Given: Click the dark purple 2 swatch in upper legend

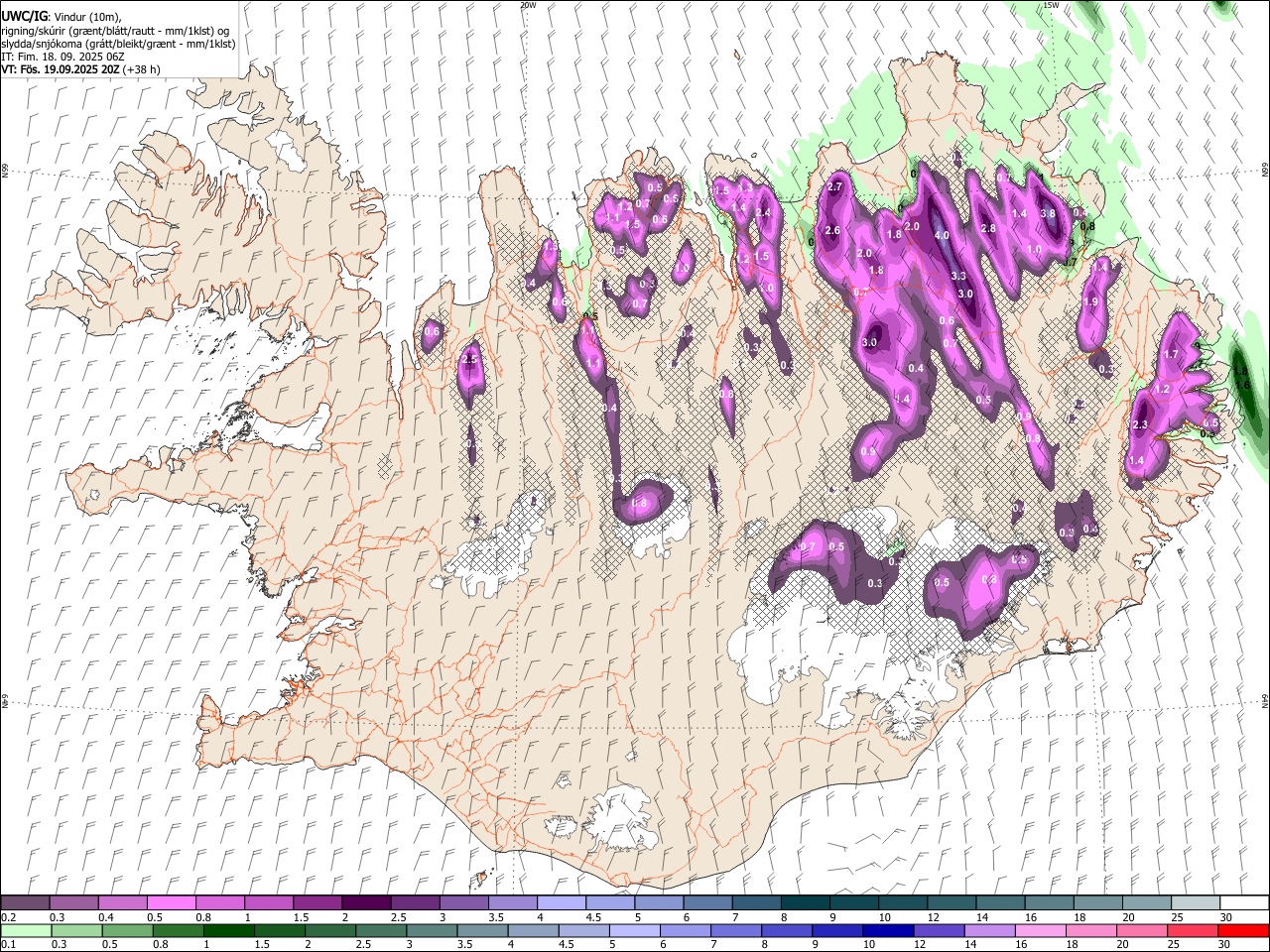Looking at the screenshot, I should (x=366, y=903).
